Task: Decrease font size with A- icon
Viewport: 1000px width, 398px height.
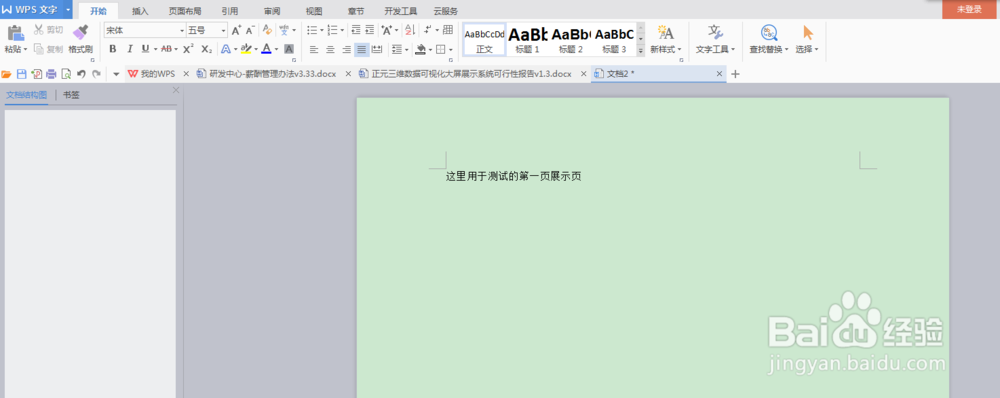Action: tap(251, 30)
